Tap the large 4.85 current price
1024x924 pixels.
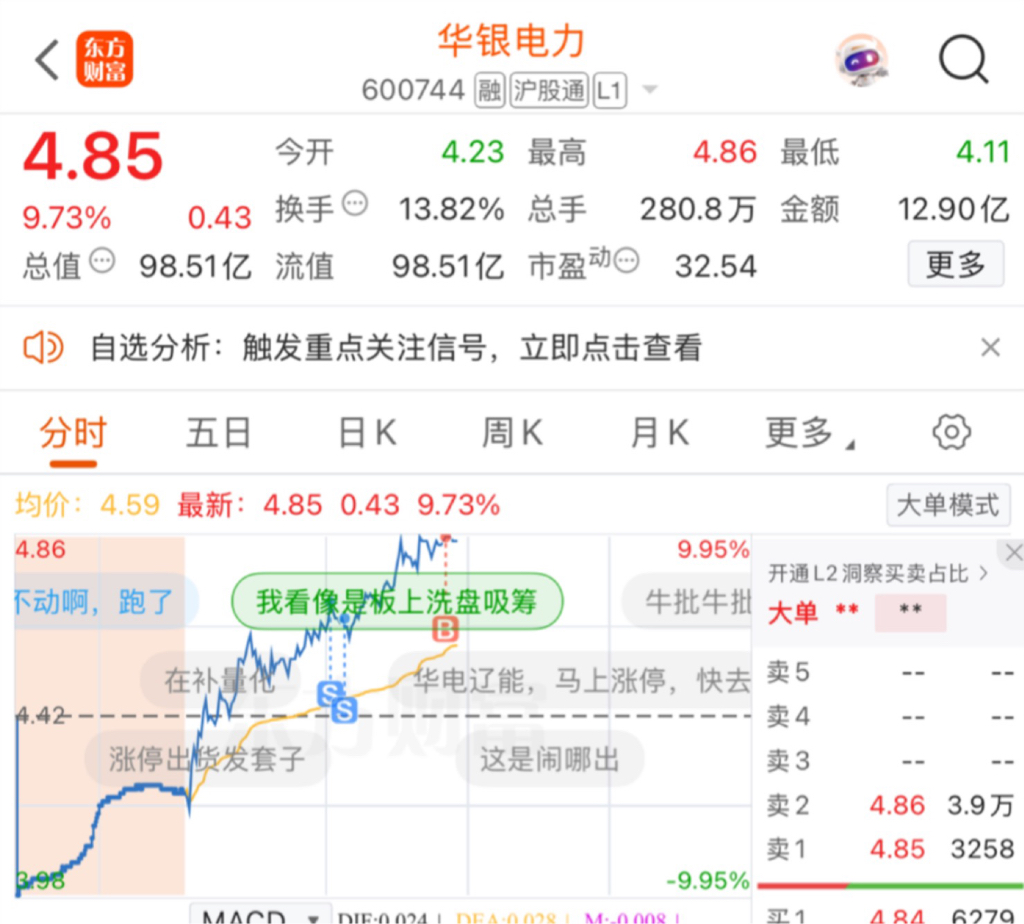(x=93, y=156)
